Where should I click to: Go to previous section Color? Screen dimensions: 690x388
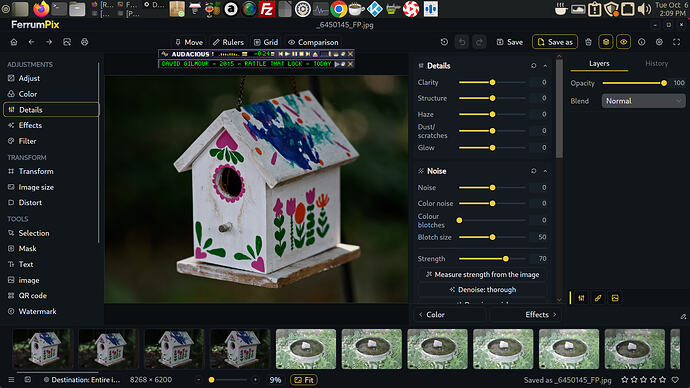451,315
